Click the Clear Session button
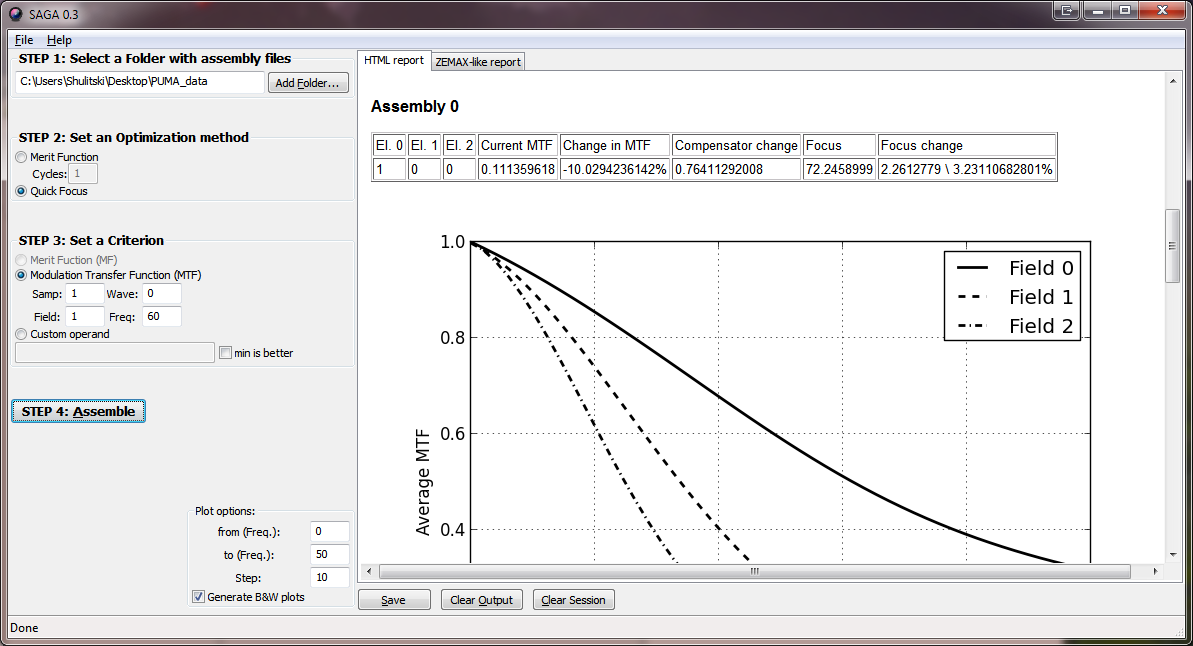 tap(574, 600)
